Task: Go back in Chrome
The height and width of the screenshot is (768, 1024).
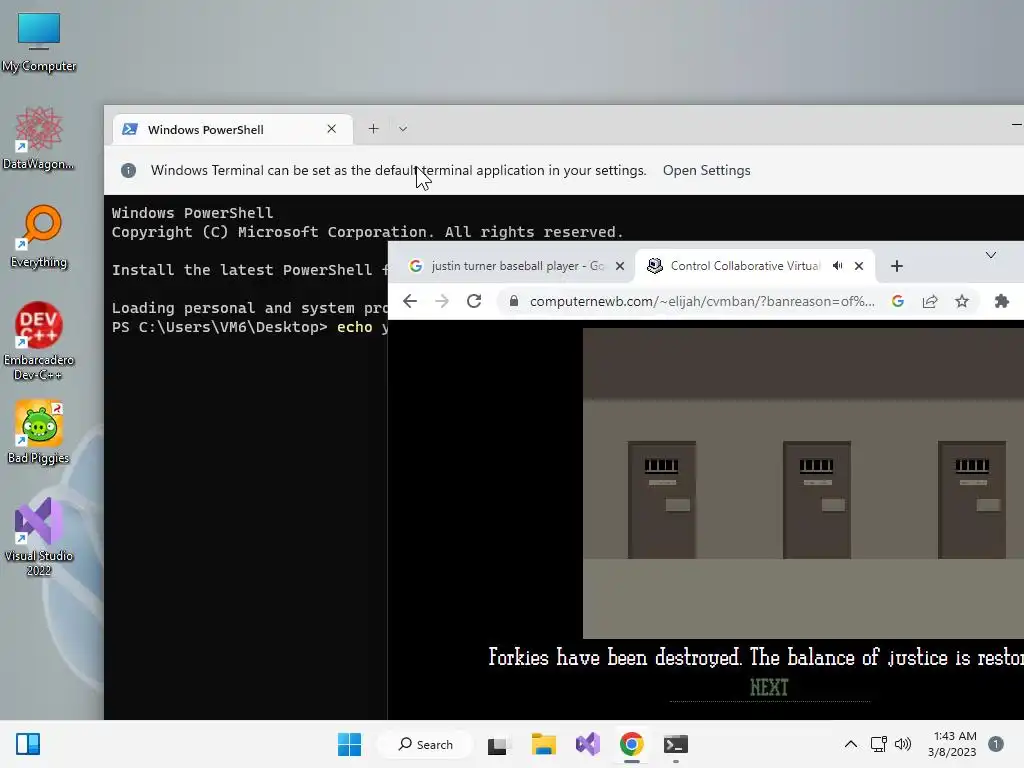Action: click(410, 301)
